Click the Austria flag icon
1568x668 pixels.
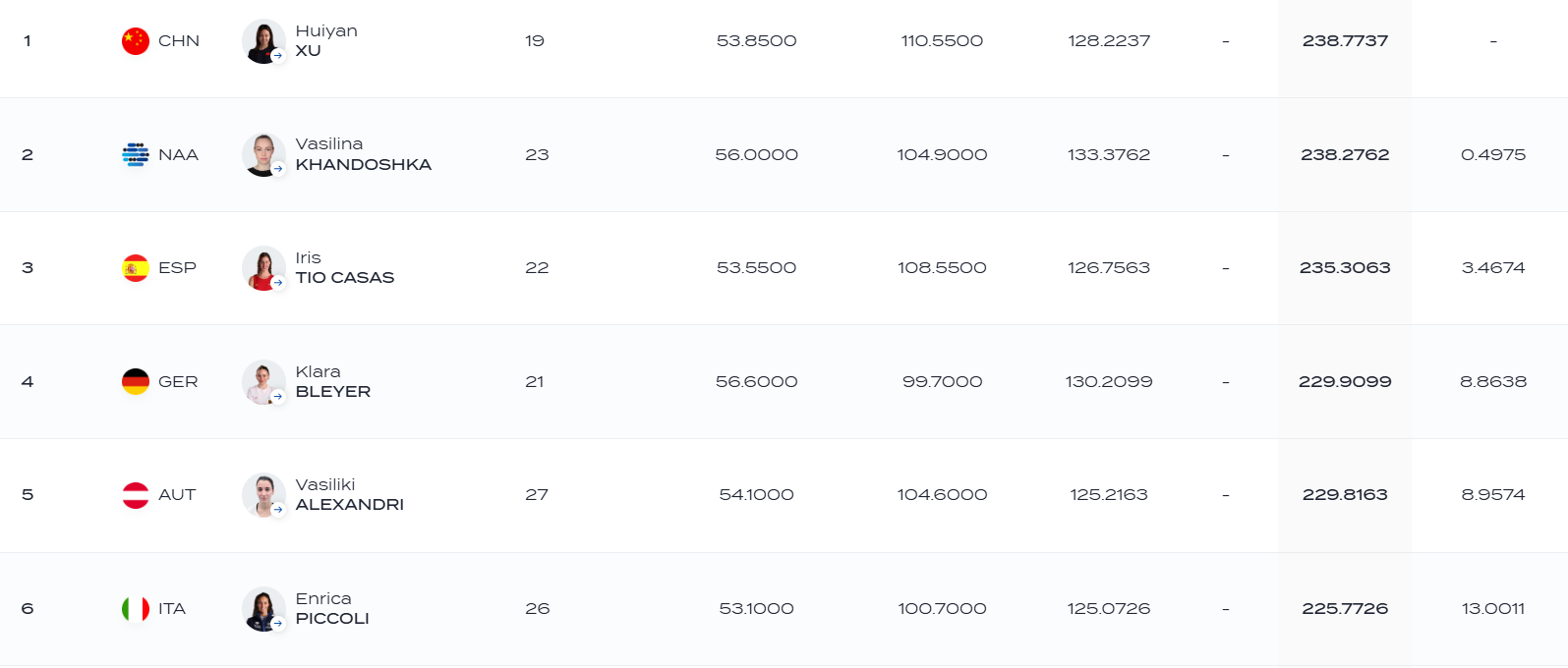[136, 495]
